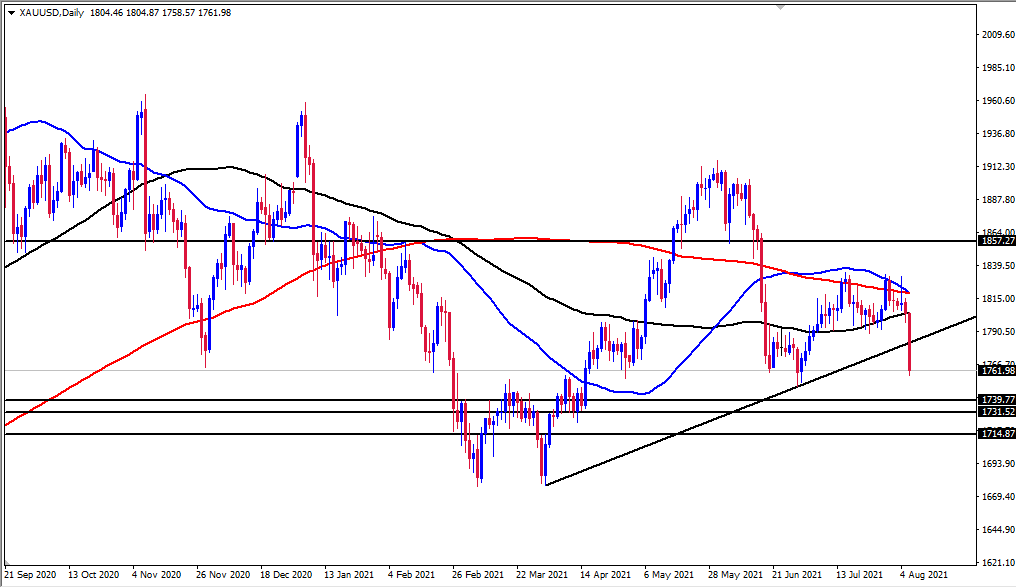Click the 14 Apr 2021 date label
The image size is (1016, 588).
pos(605,574)
